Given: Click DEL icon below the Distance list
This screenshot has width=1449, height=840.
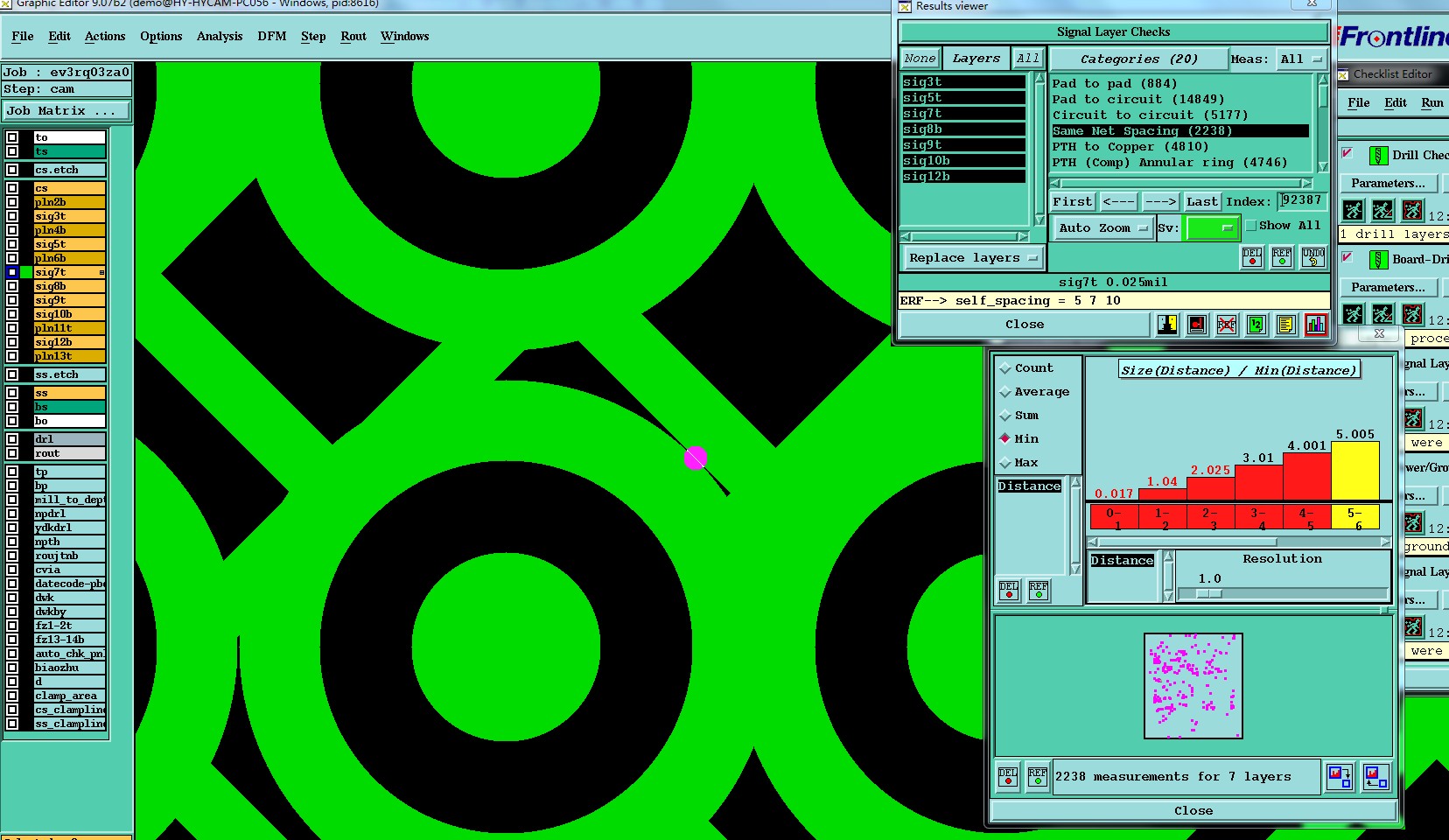Looking at the screenshot, I should click(x=1009, y=591).
